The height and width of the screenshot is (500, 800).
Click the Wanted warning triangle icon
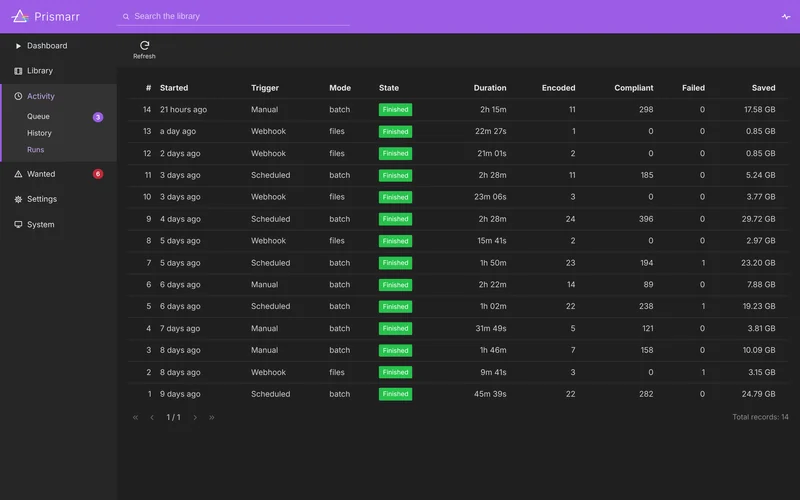[x=18, y=174]
